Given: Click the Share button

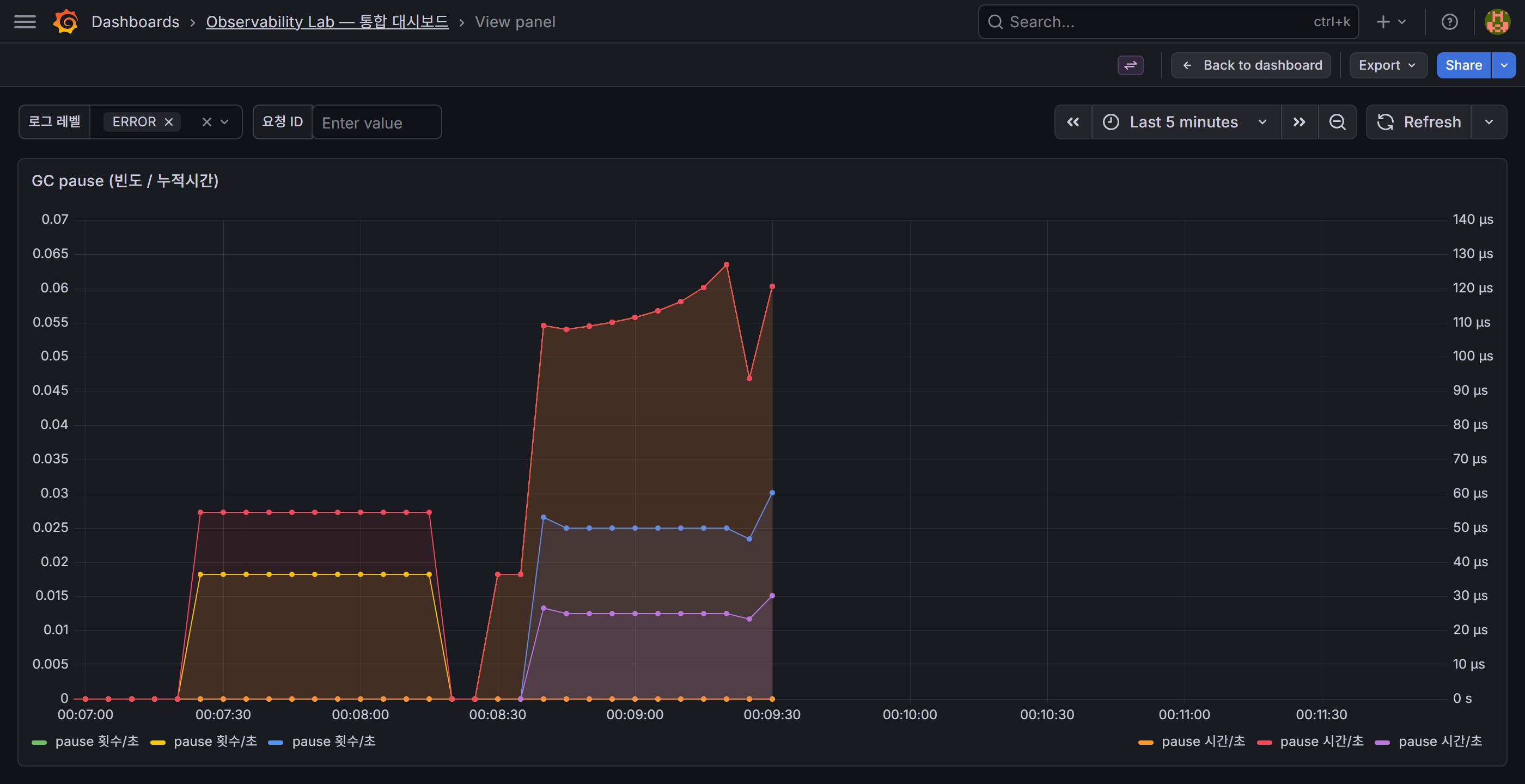Looking at the screenshot, I should (1463, 65).
